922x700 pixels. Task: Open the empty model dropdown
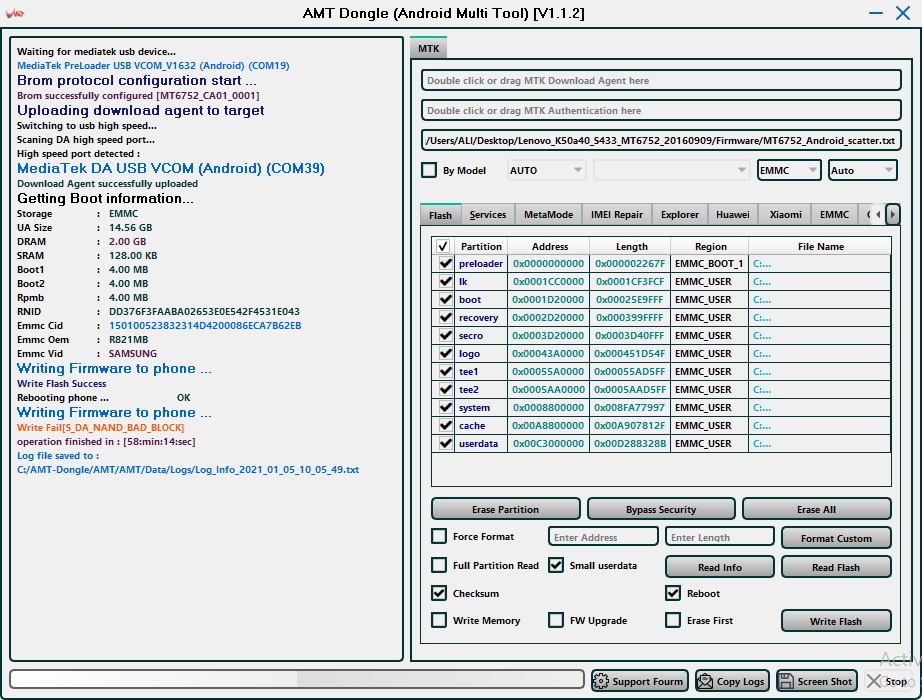672,170
